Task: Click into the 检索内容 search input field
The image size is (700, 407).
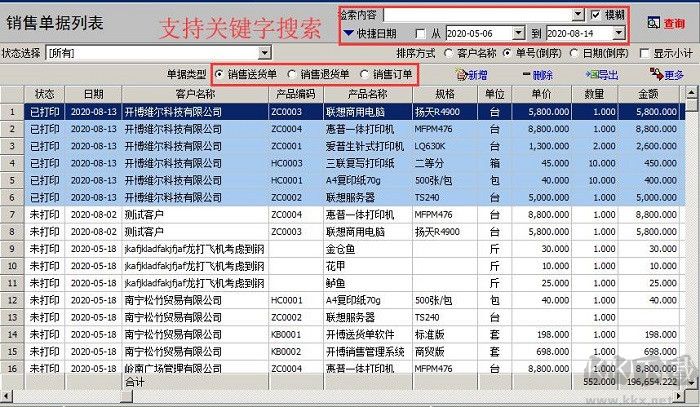Action: click(x=478, y=15)
